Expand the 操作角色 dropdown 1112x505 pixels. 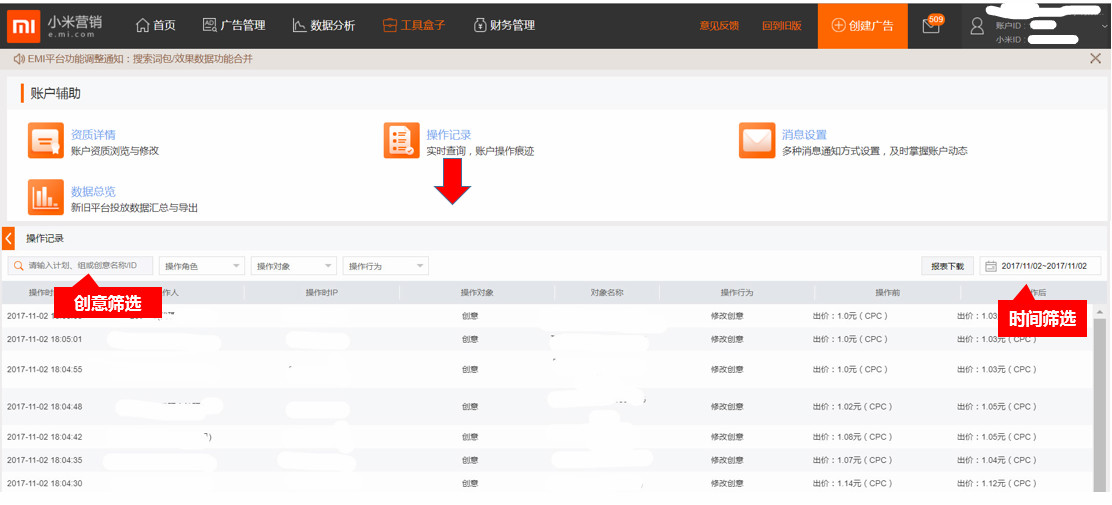tap(201, 266)
